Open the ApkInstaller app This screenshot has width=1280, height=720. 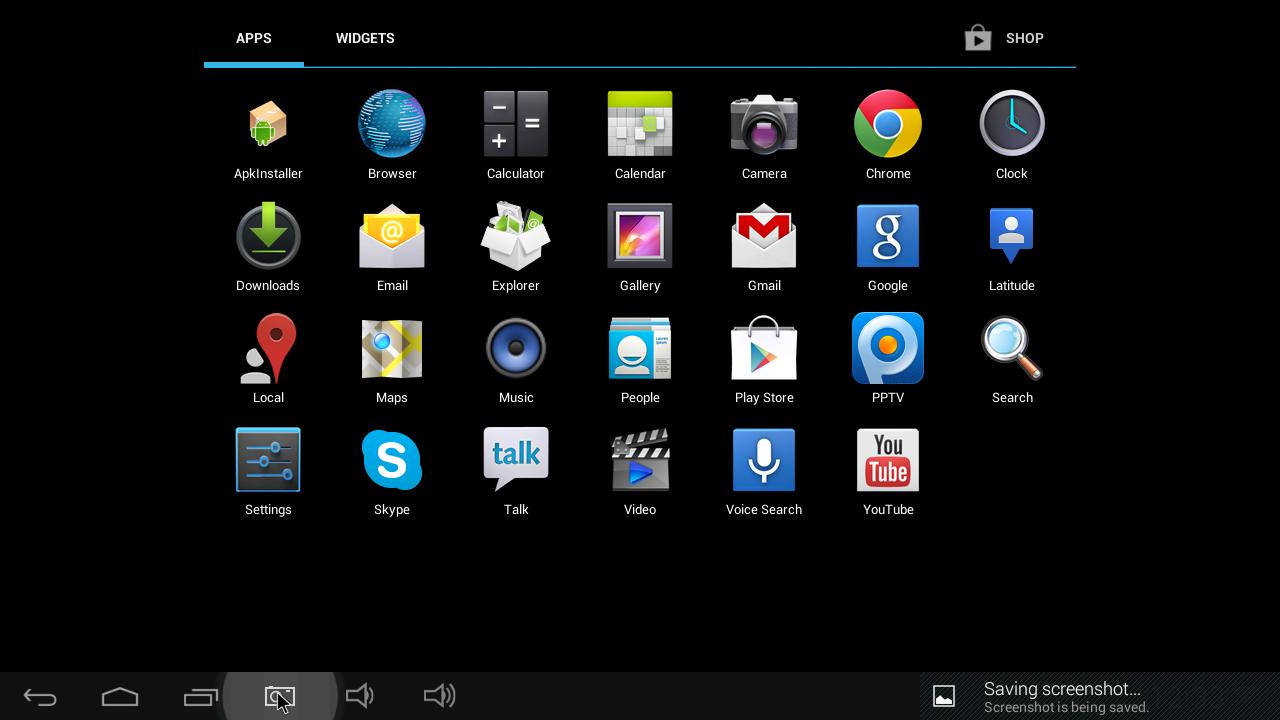pyautogui.click(x=268, y=124)
